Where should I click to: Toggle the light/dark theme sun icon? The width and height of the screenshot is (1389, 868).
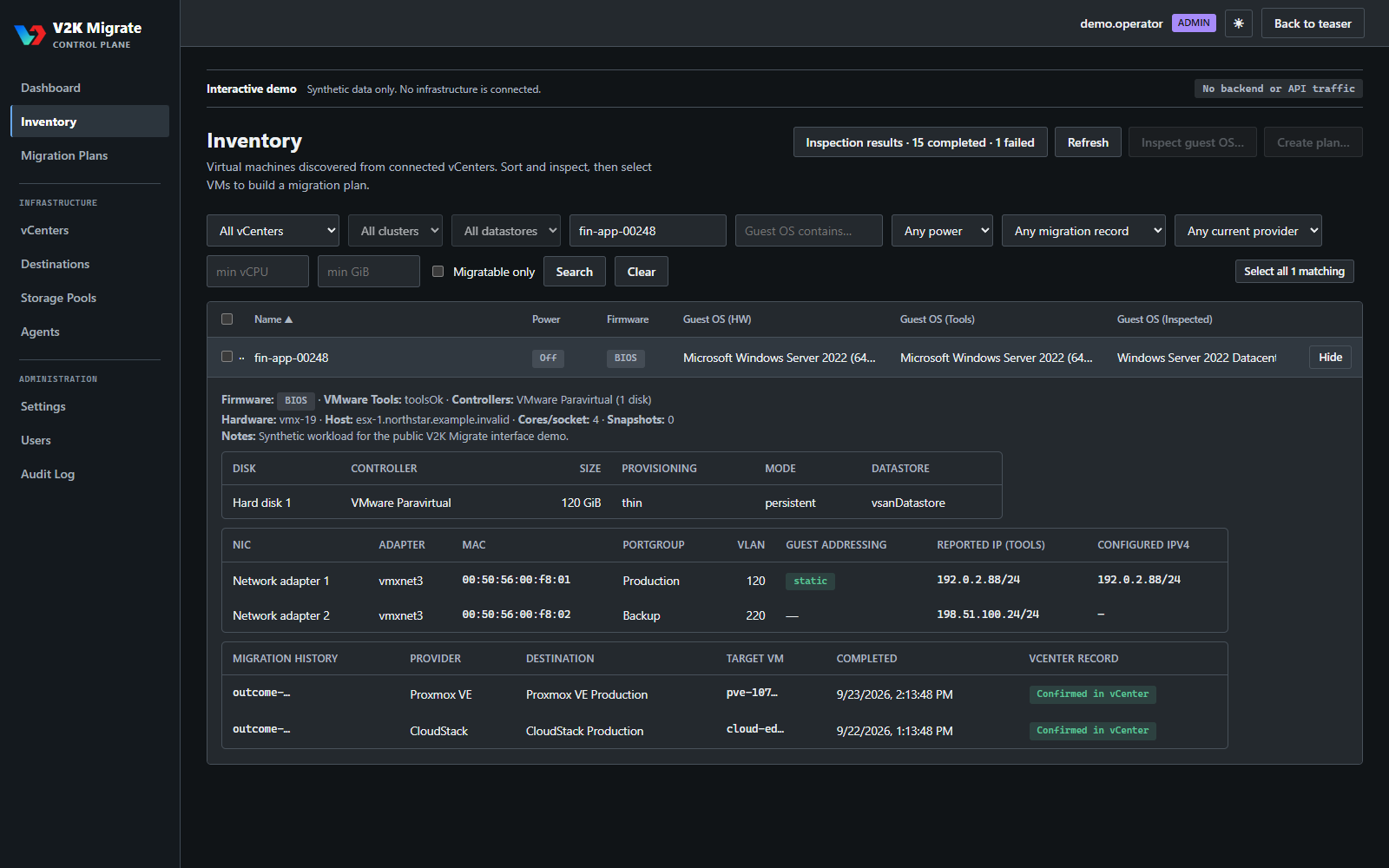coord(1239,23)
